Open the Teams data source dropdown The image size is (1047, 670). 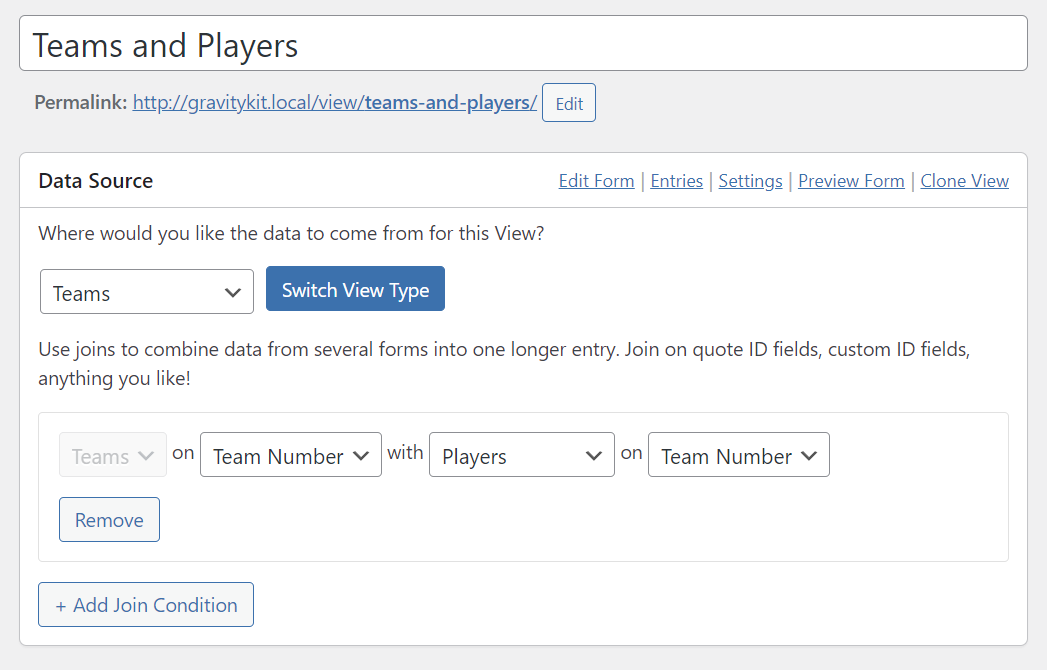coord(147,292)
